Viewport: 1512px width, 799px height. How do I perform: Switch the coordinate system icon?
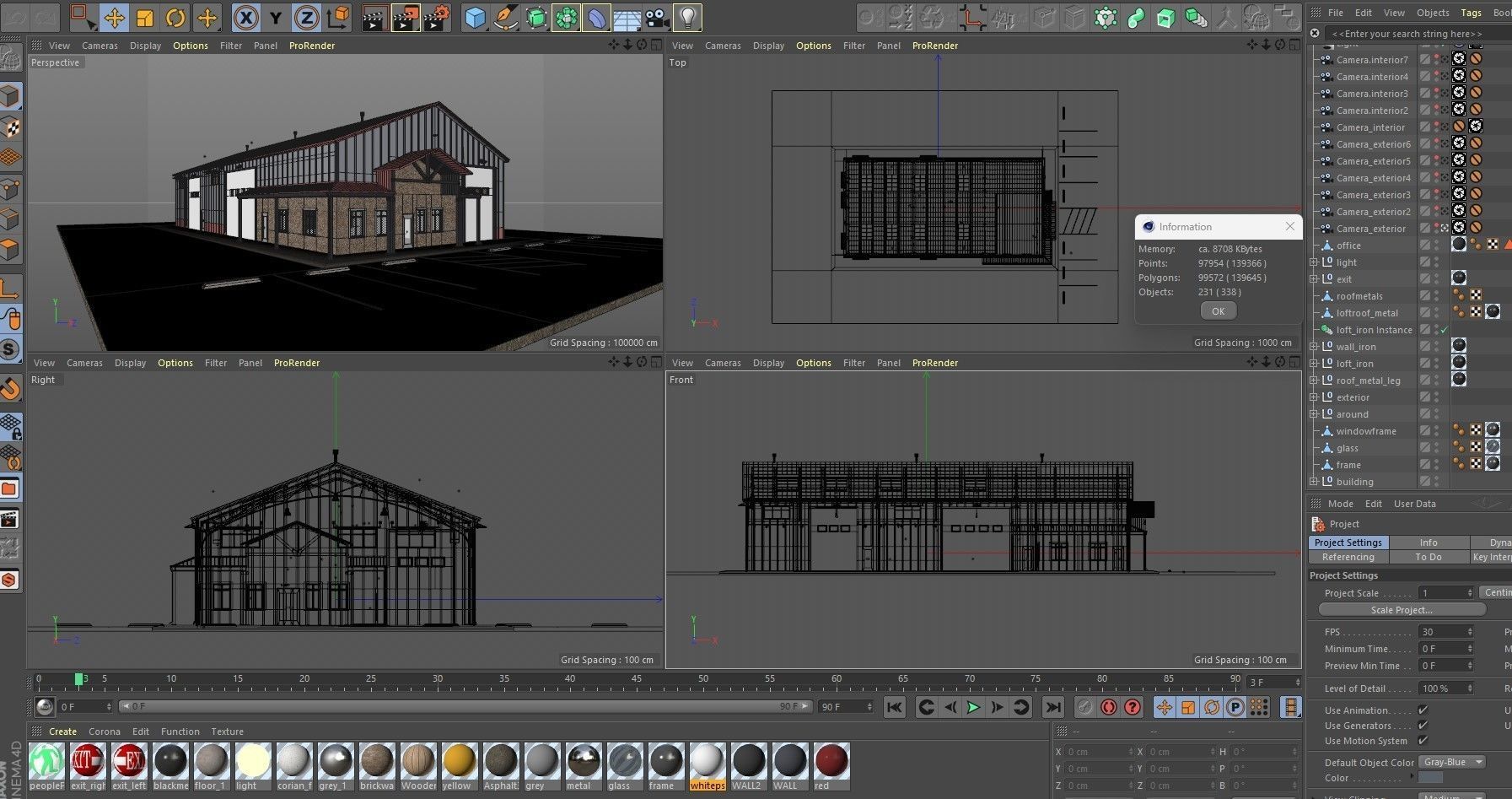coord(337,17)
